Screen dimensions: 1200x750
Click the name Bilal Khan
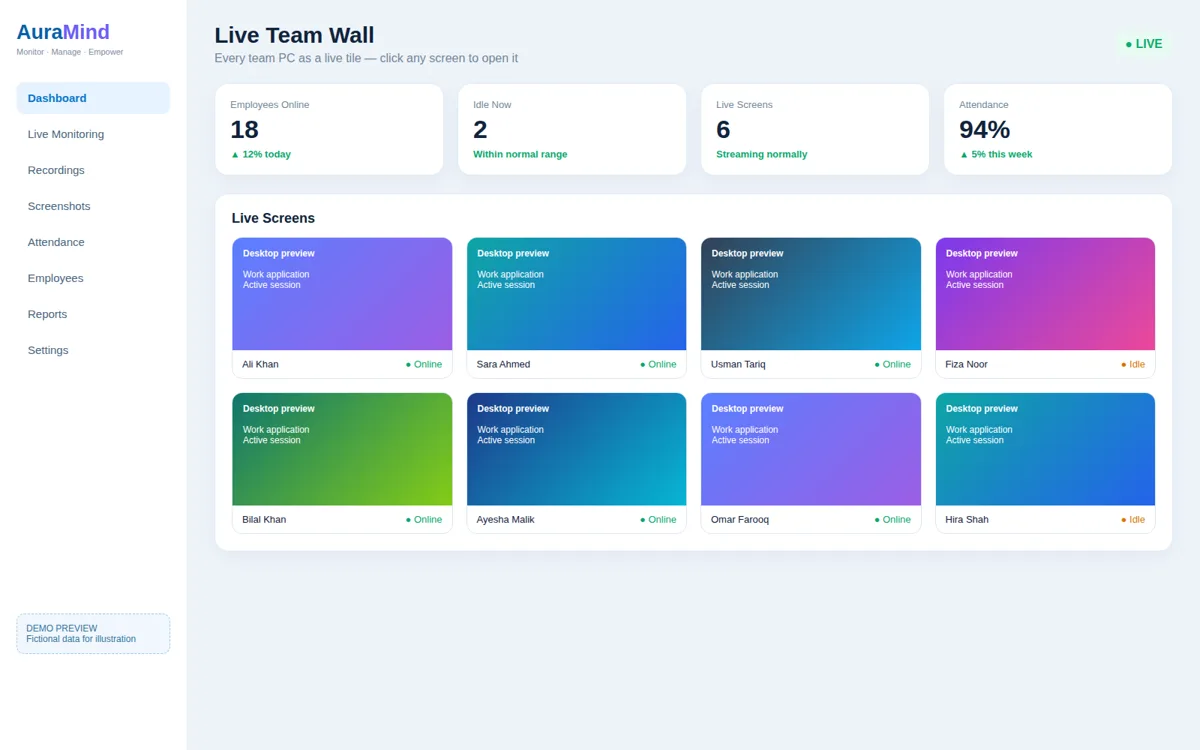click(264, 520)
